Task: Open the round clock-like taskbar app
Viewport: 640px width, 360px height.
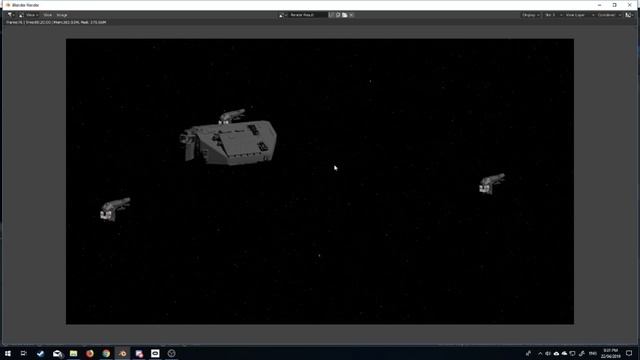Action: tap(171, 353)
